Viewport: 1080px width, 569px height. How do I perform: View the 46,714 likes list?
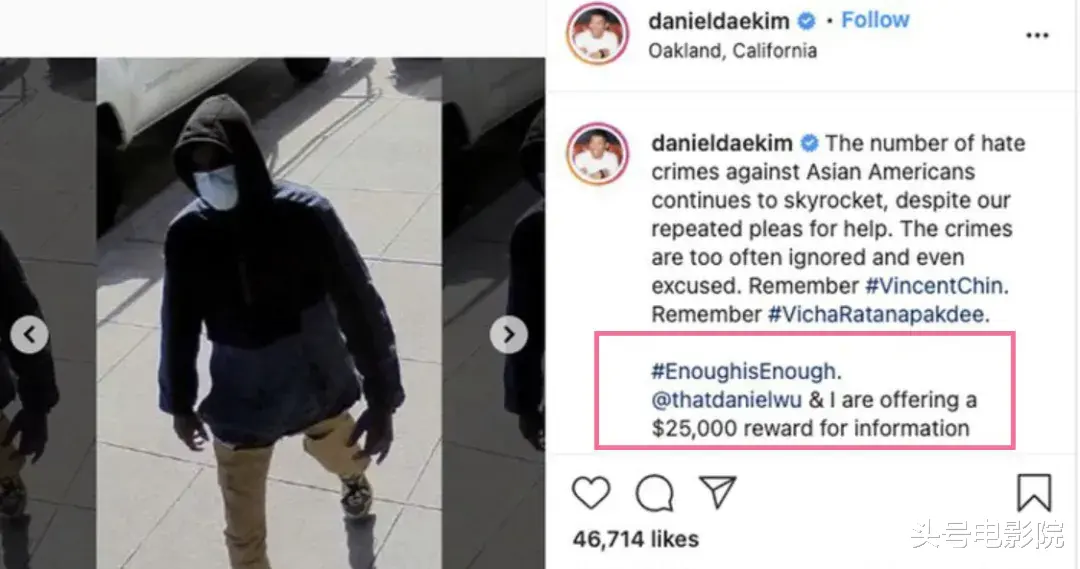pos(636,539)
